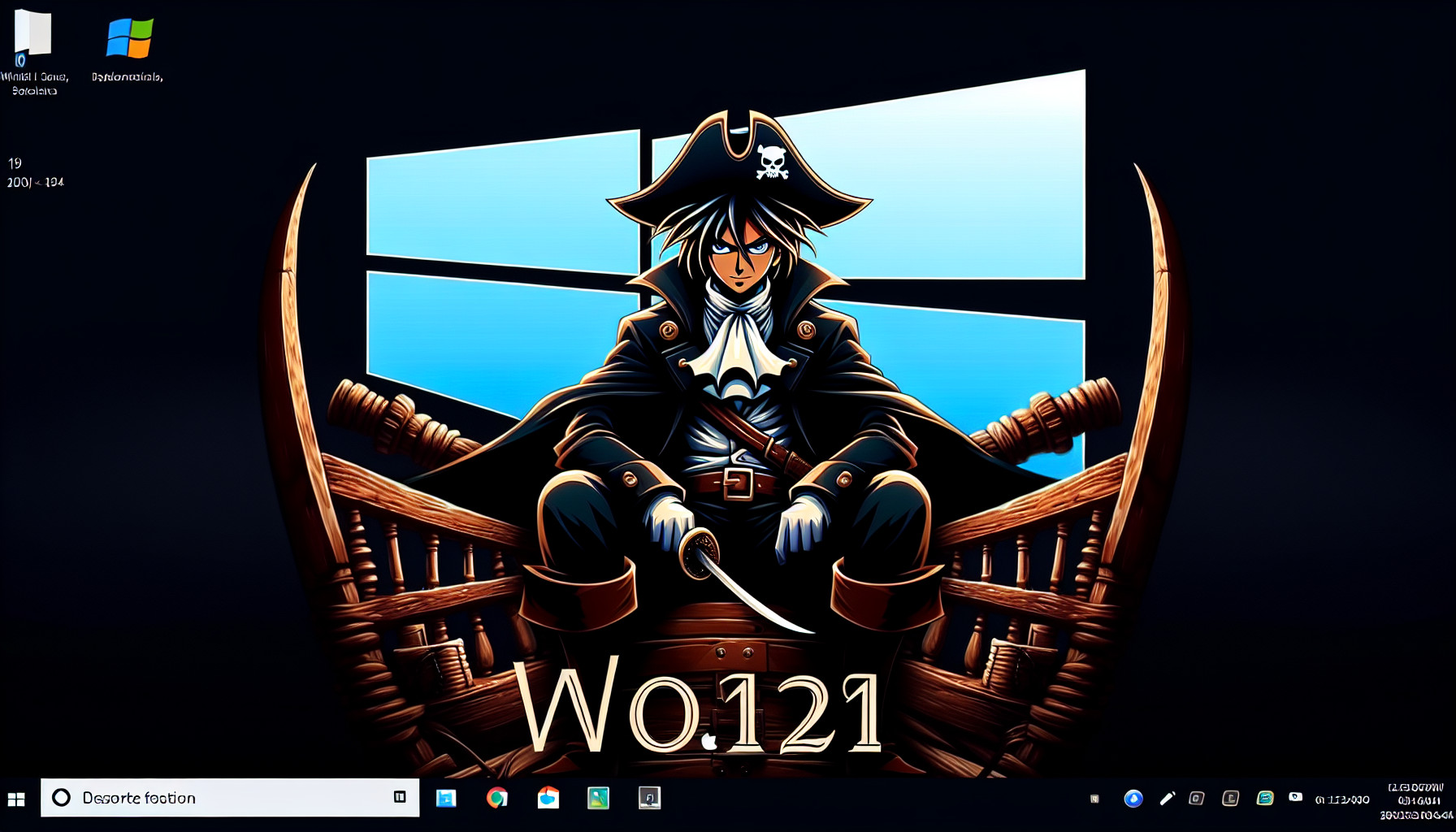Image resolution: width=1456 pixels, height=832 pixels.
Task: Open the Windows Start menu
Action: point(16,799)
